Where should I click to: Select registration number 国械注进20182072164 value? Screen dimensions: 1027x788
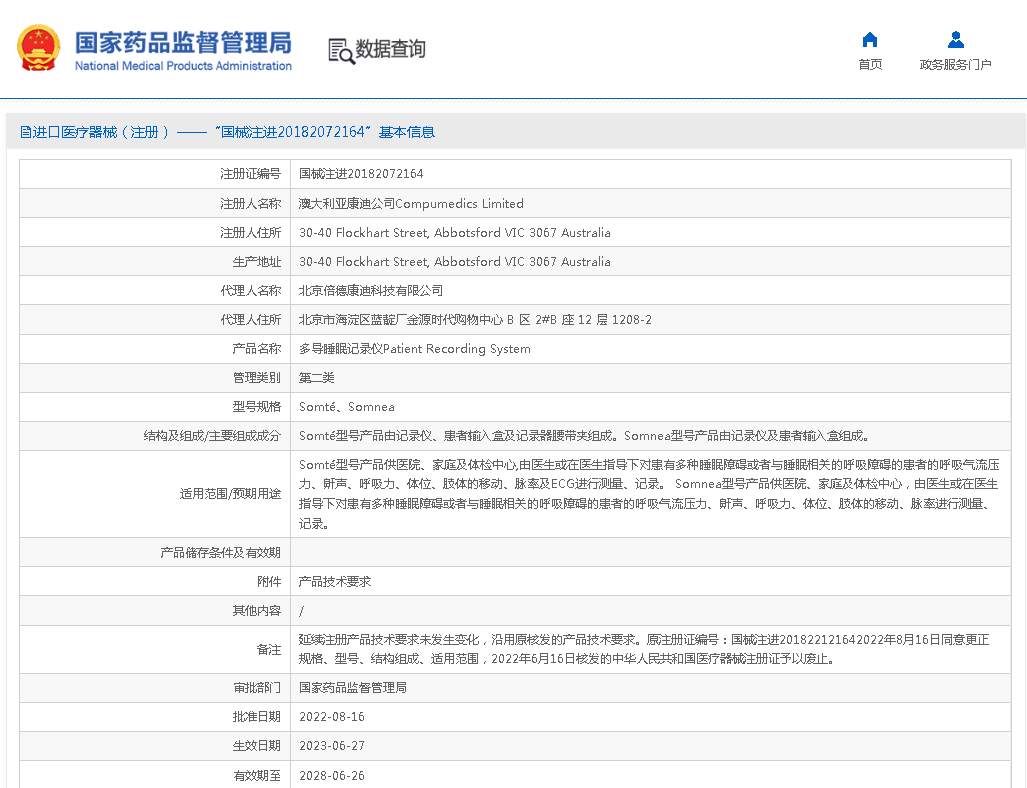(361, 174)
